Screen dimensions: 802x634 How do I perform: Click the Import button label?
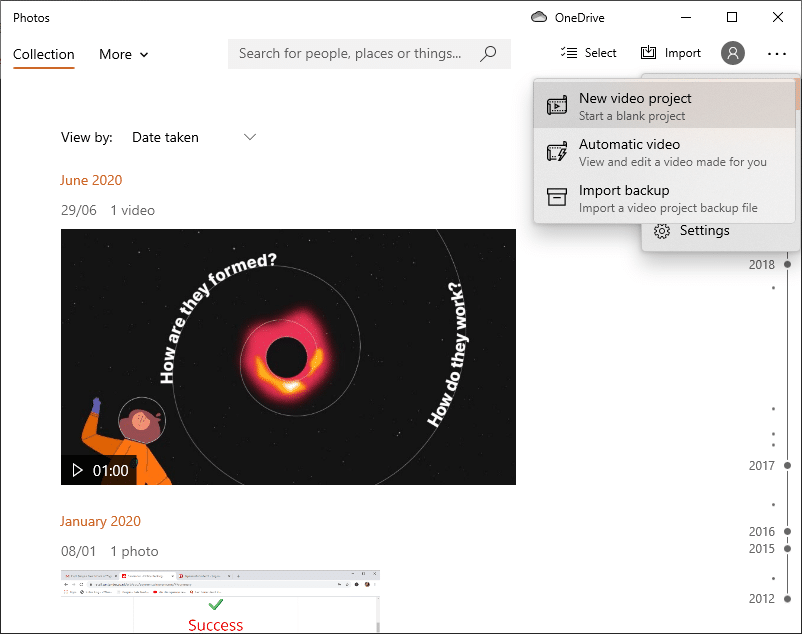[x=682, y=53]
